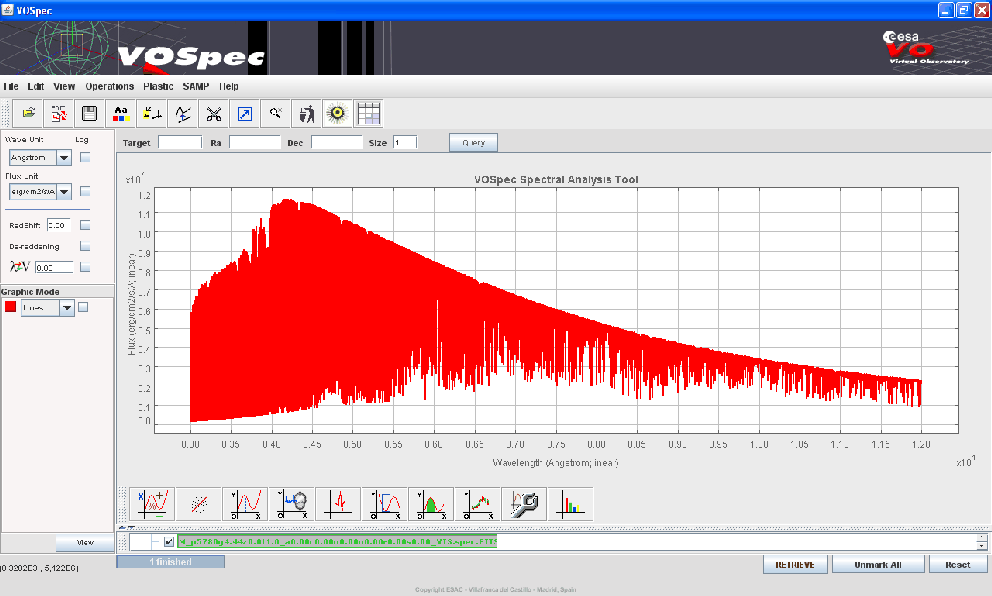Toggle the De-reddening checkbox
This screenshot has width=992, height=596.
(85, 245)
